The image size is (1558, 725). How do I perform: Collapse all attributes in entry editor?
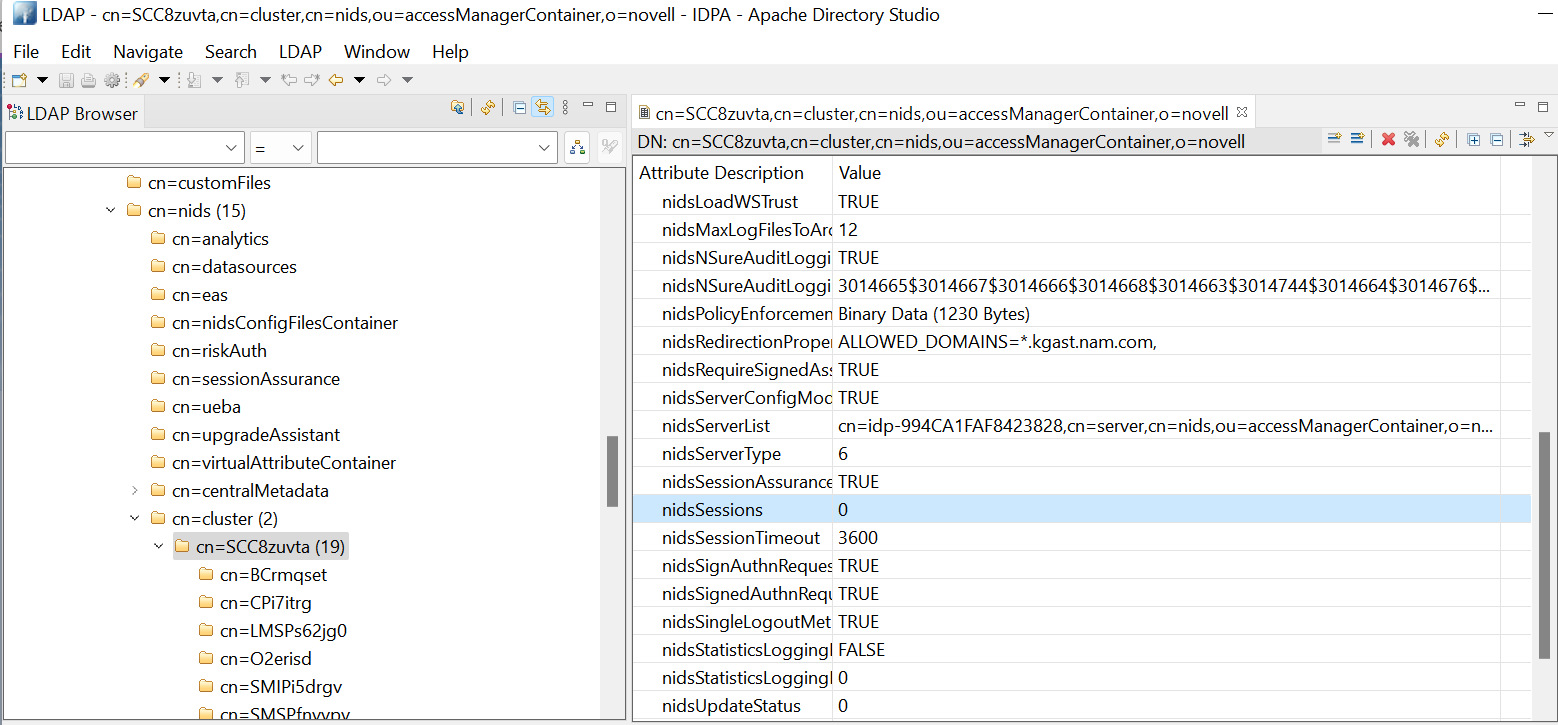click(x=1496, y=140)
